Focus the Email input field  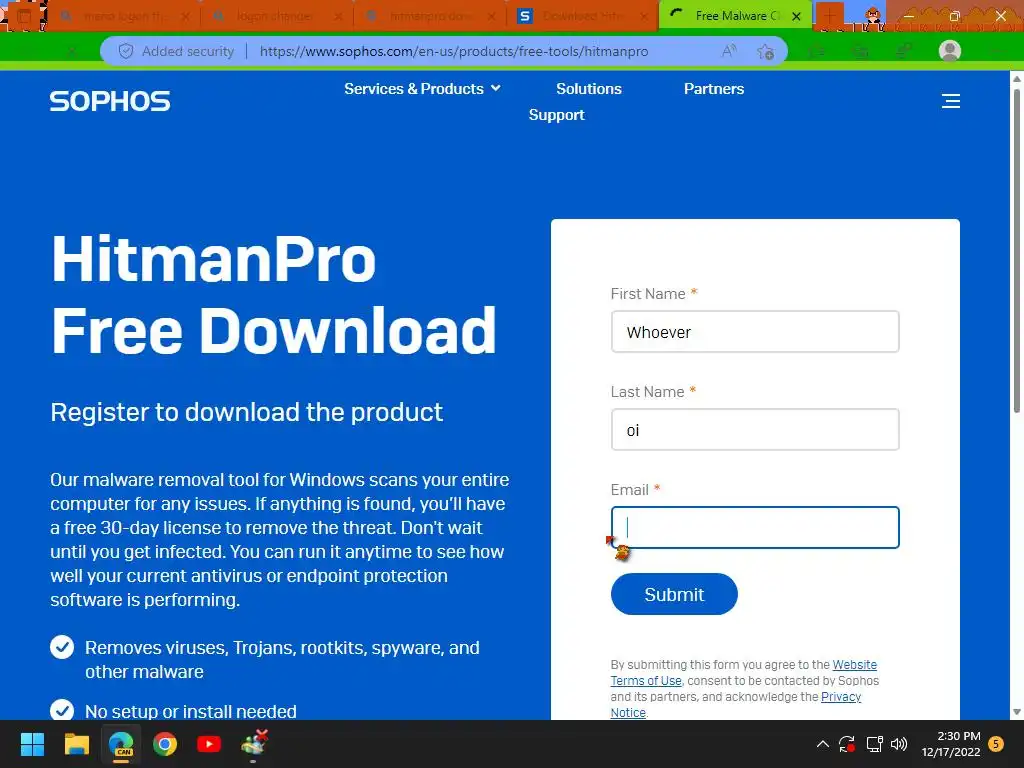point(755,528)
